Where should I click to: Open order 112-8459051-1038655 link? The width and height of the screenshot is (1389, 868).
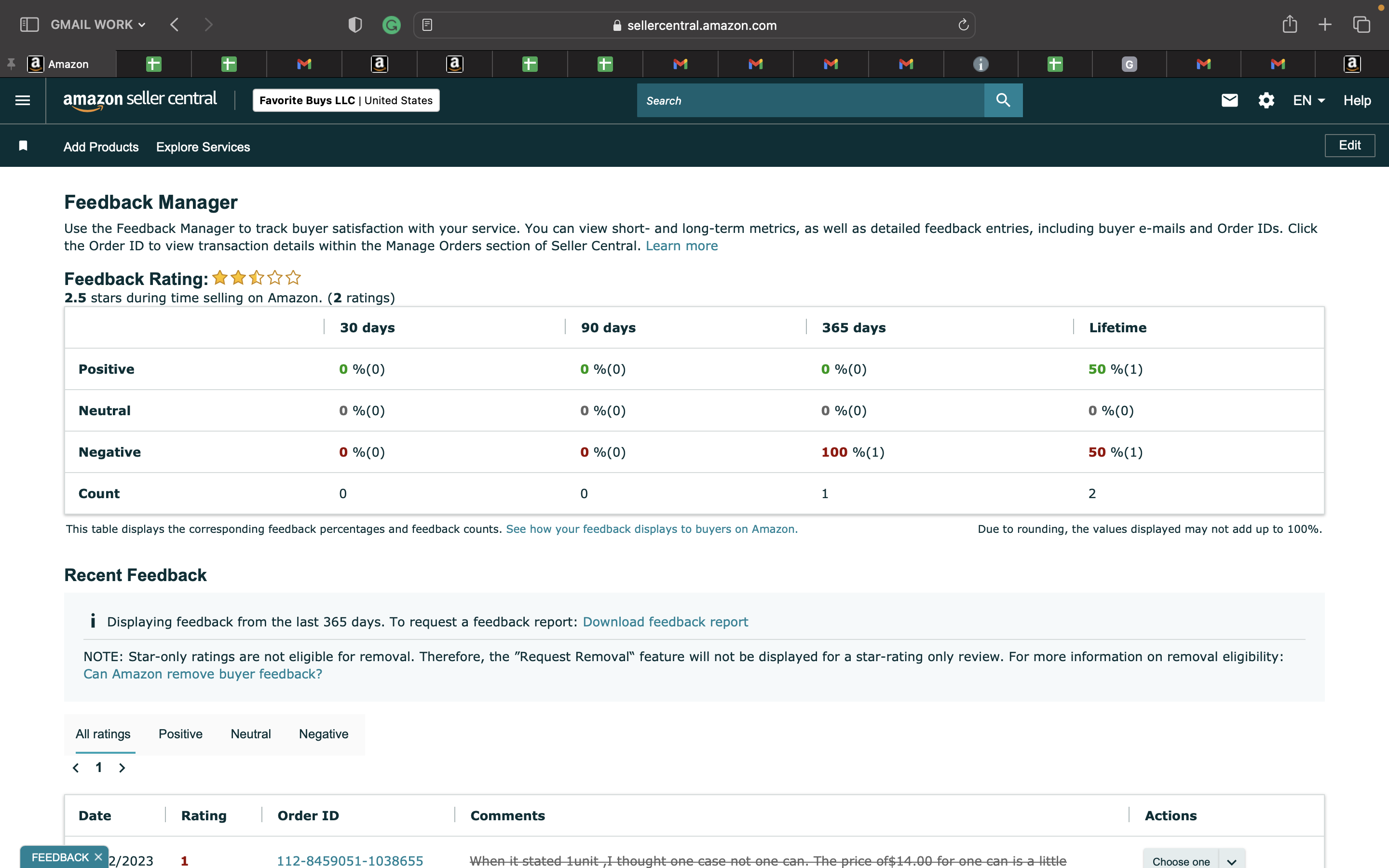350,861
